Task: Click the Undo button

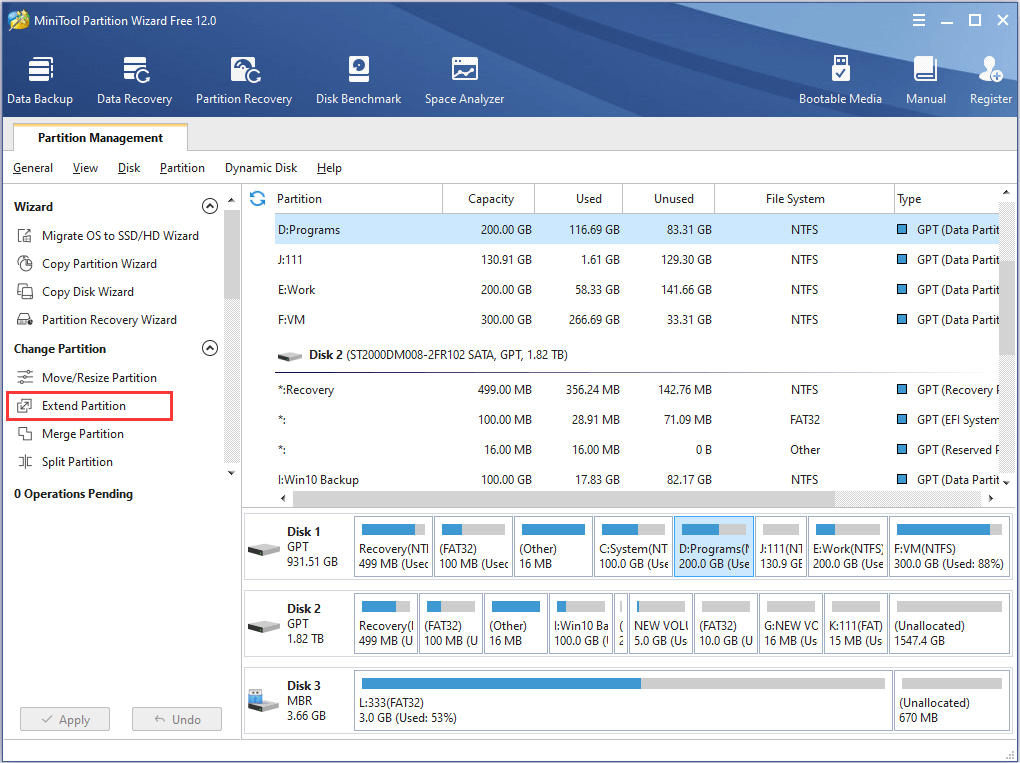Action: coord(177,719)
